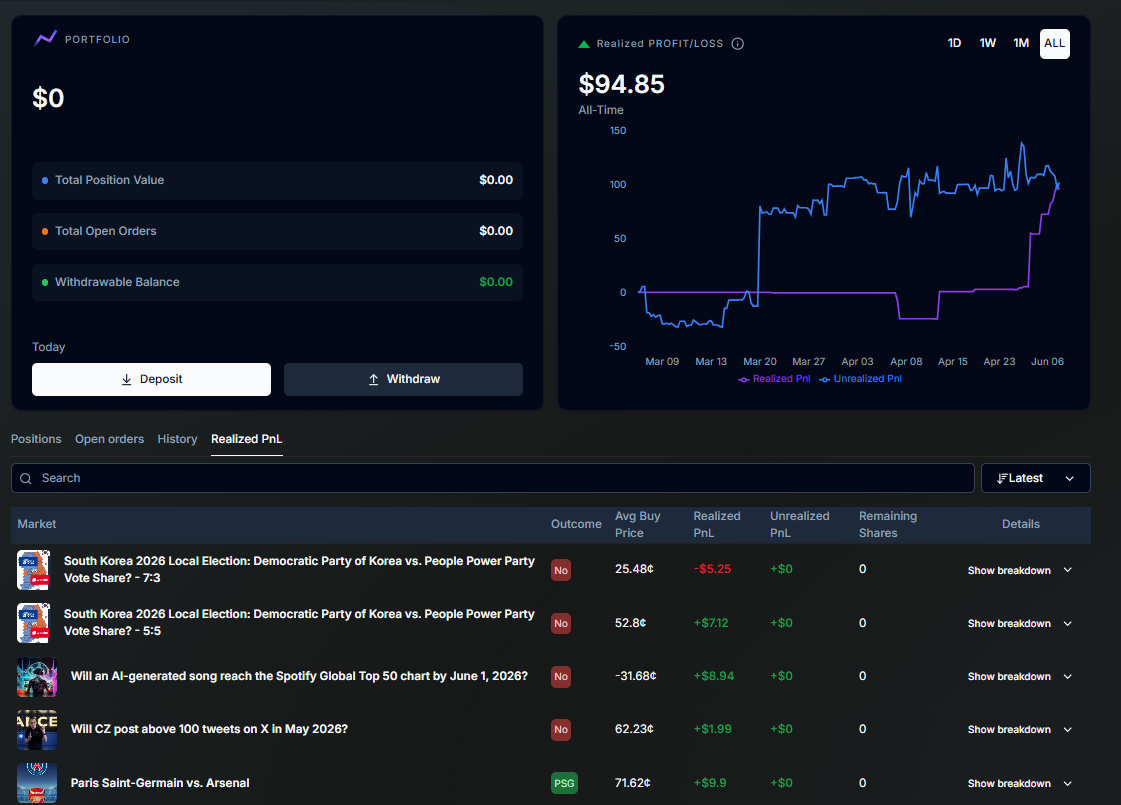The width and height of the screenshot is (1121, 805).
Task: Click the AI-generated song market image
Action: pyautogui.click(x=37, y=676)
